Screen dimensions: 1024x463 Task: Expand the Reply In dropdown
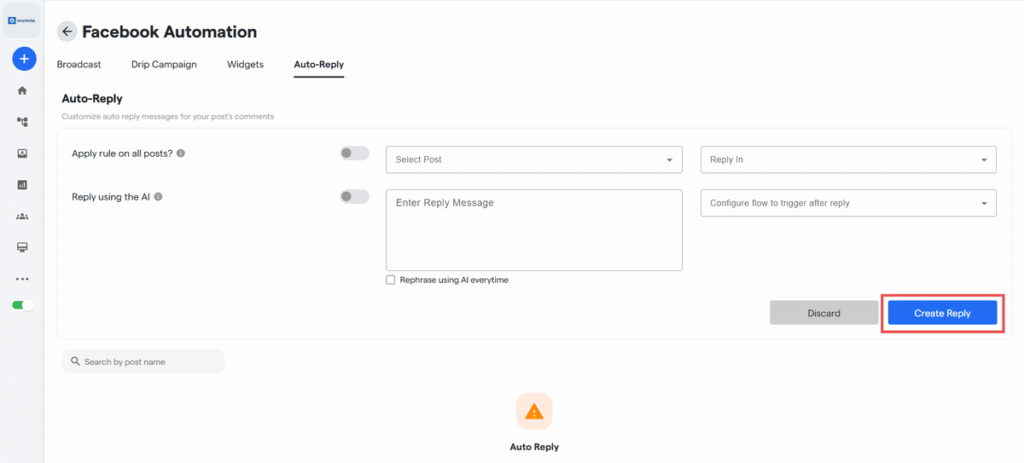coord(848,160)
